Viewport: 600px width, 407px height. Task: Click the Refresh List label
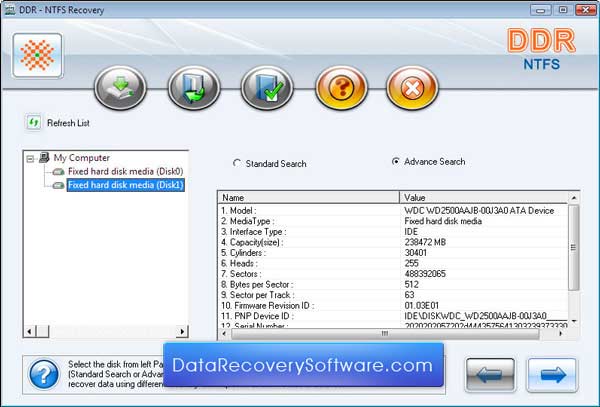click(x=68, y=123)
